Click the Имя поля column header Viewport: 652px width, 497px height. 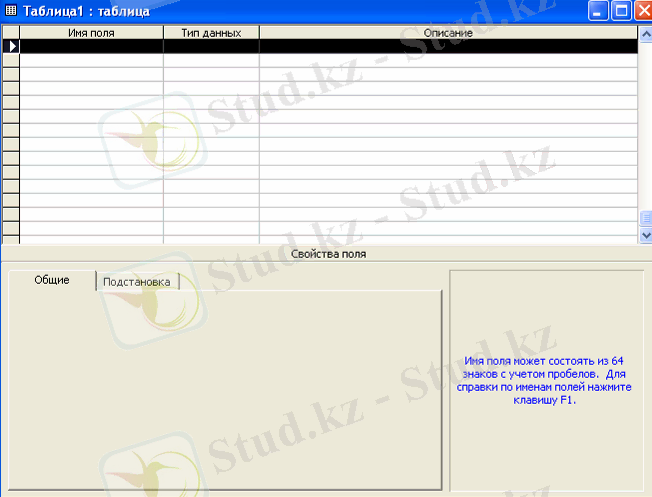[91, 33]
